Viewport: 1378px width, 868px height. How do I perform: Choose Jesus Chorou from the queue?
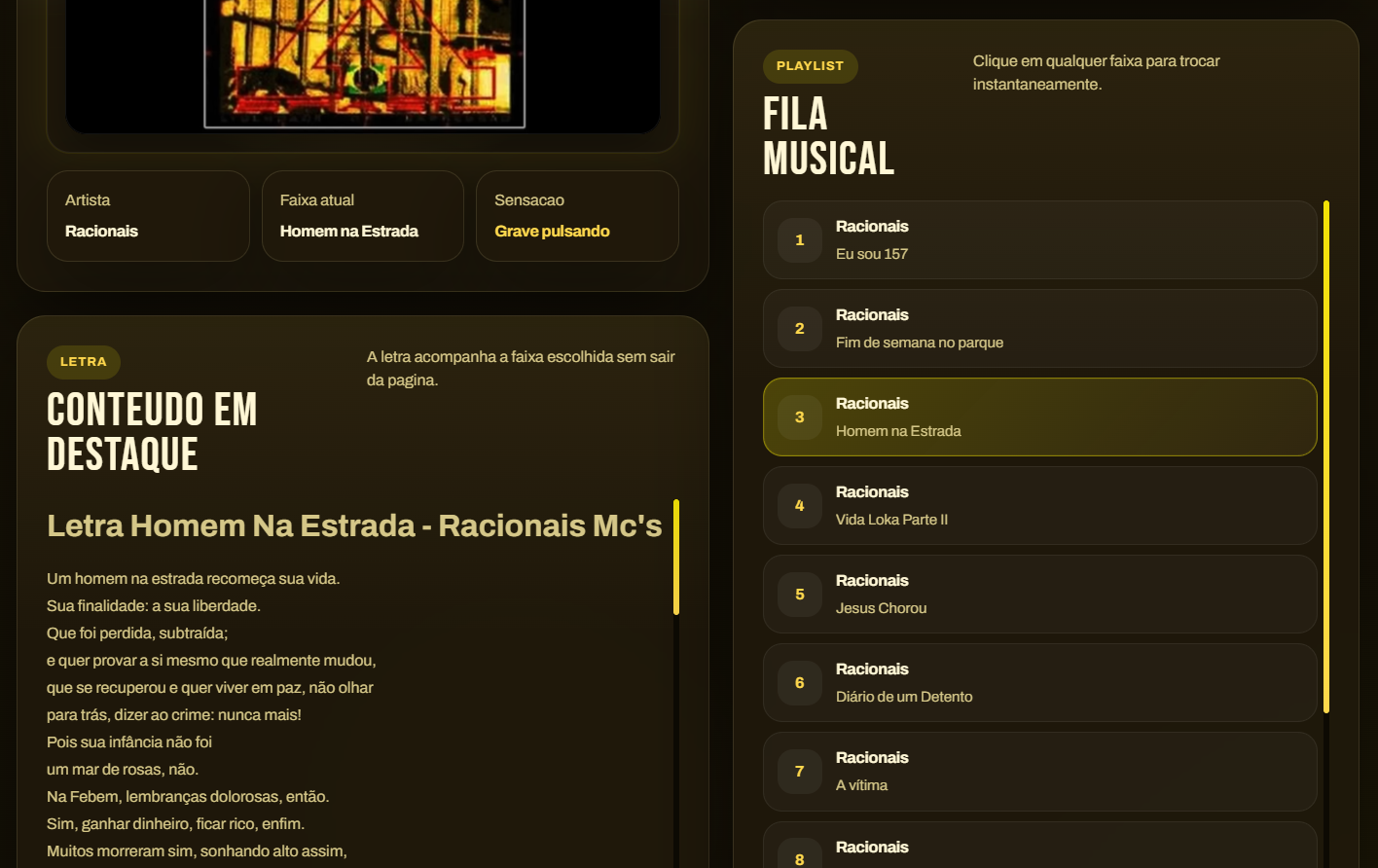click(x=1039, y=595)
